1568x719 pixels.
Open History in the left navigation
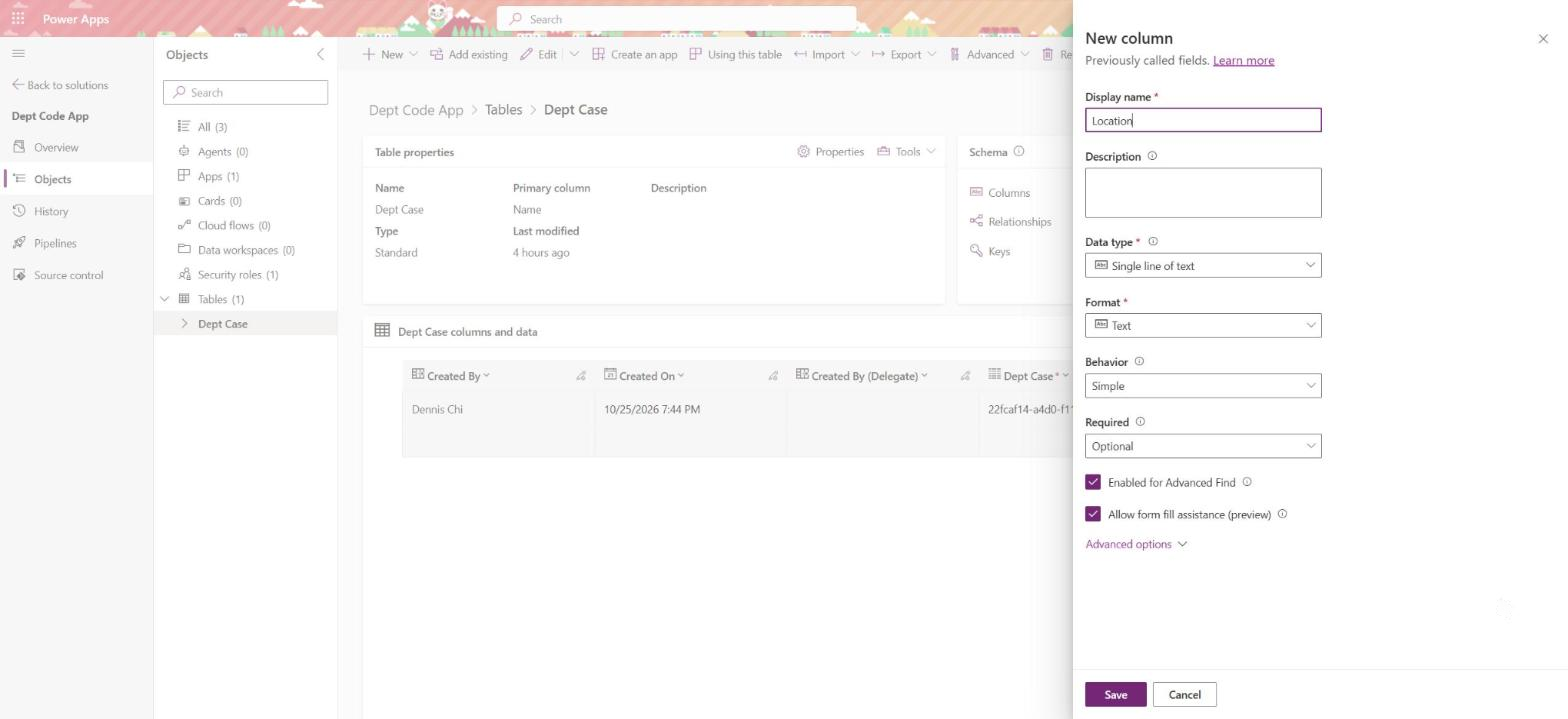point(51,211)
